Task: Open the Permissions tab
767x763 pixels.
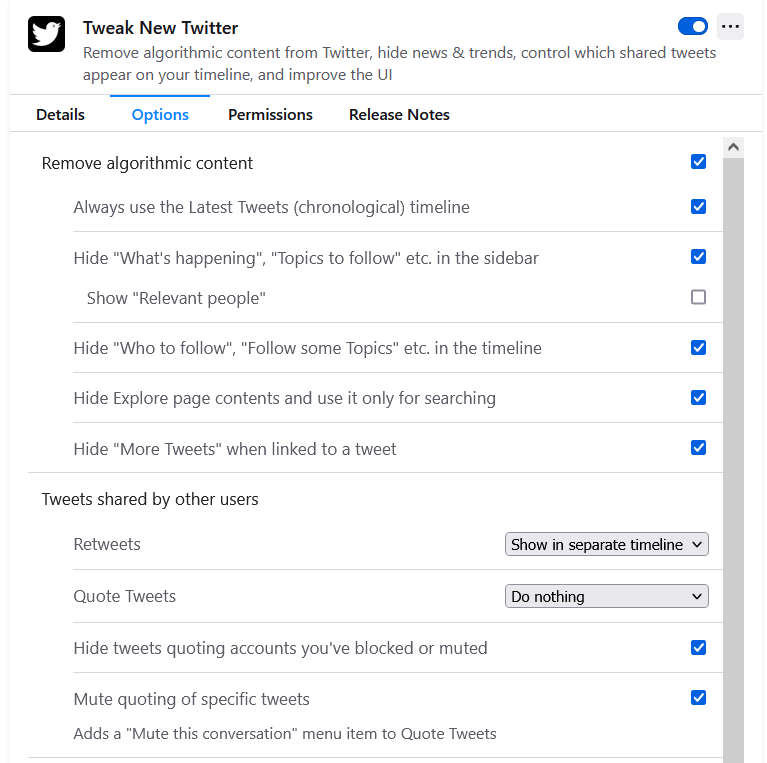Action: click(x=270, y=114)
